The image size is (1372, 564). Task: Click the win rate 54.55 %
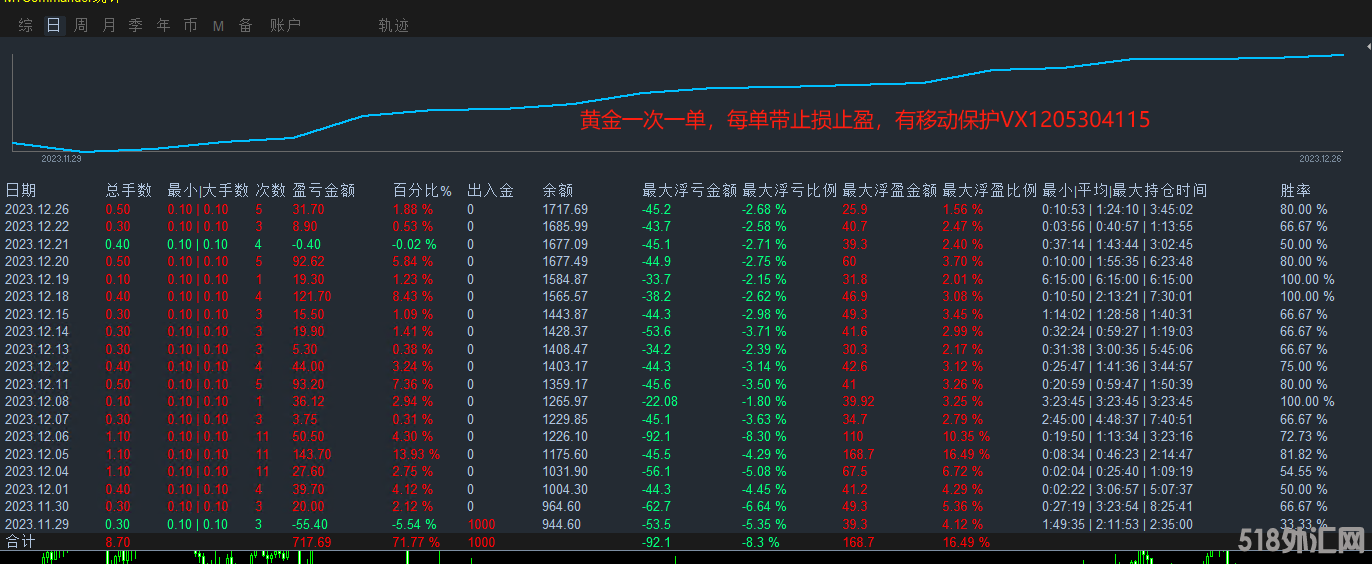click(x=1305, y=471)
